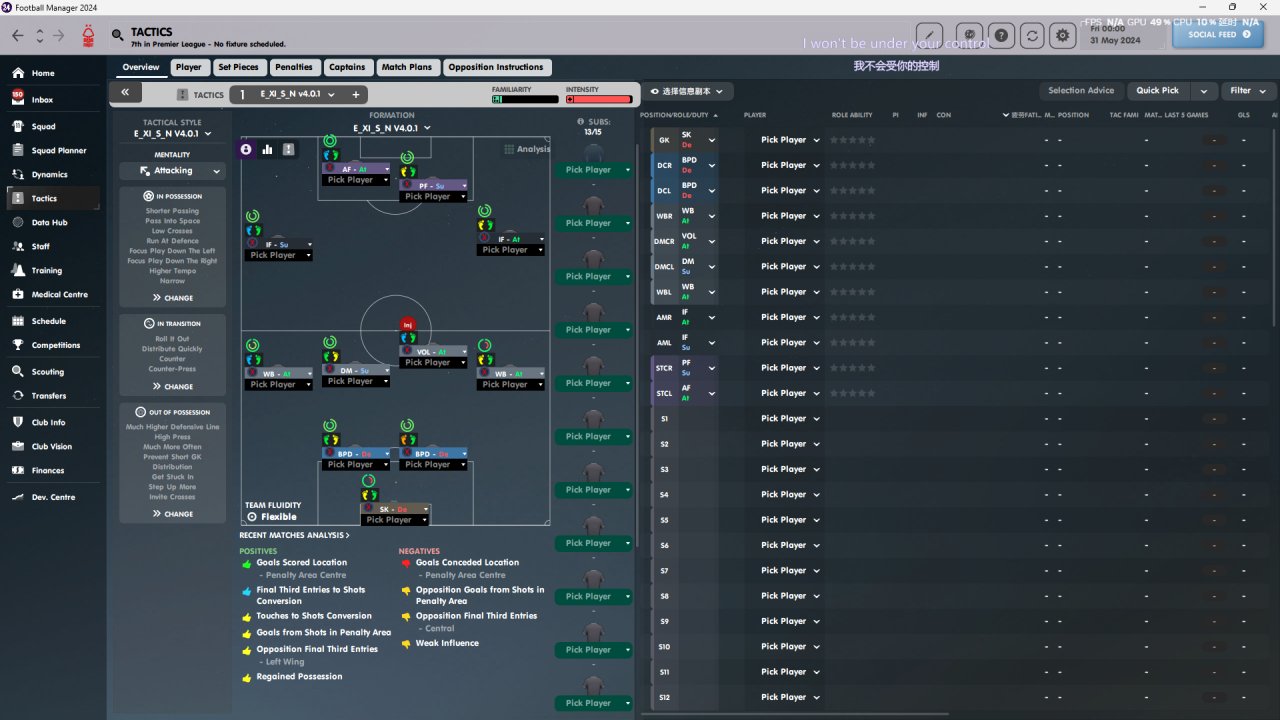Switch to the Captains tab
Image resolution: width=1280 pixels, height=720 pixels.
(347, 67)
